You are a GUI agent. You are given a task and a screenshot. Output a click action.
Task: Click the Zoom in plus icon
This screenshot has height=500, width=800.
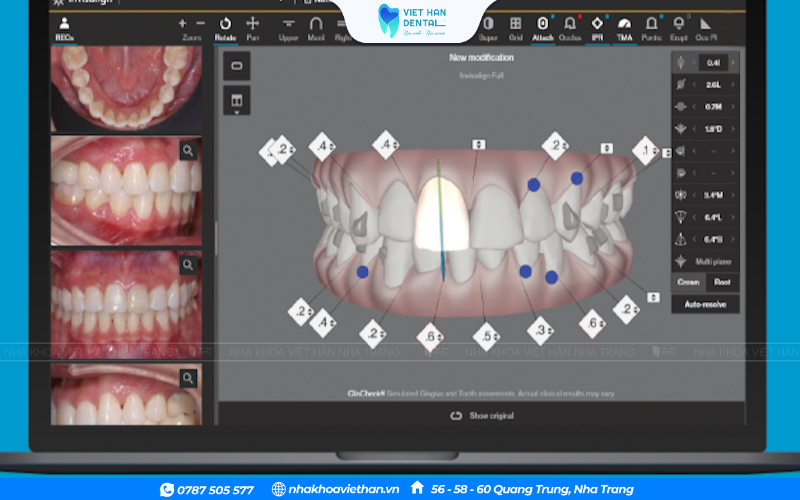click(182, 22)
